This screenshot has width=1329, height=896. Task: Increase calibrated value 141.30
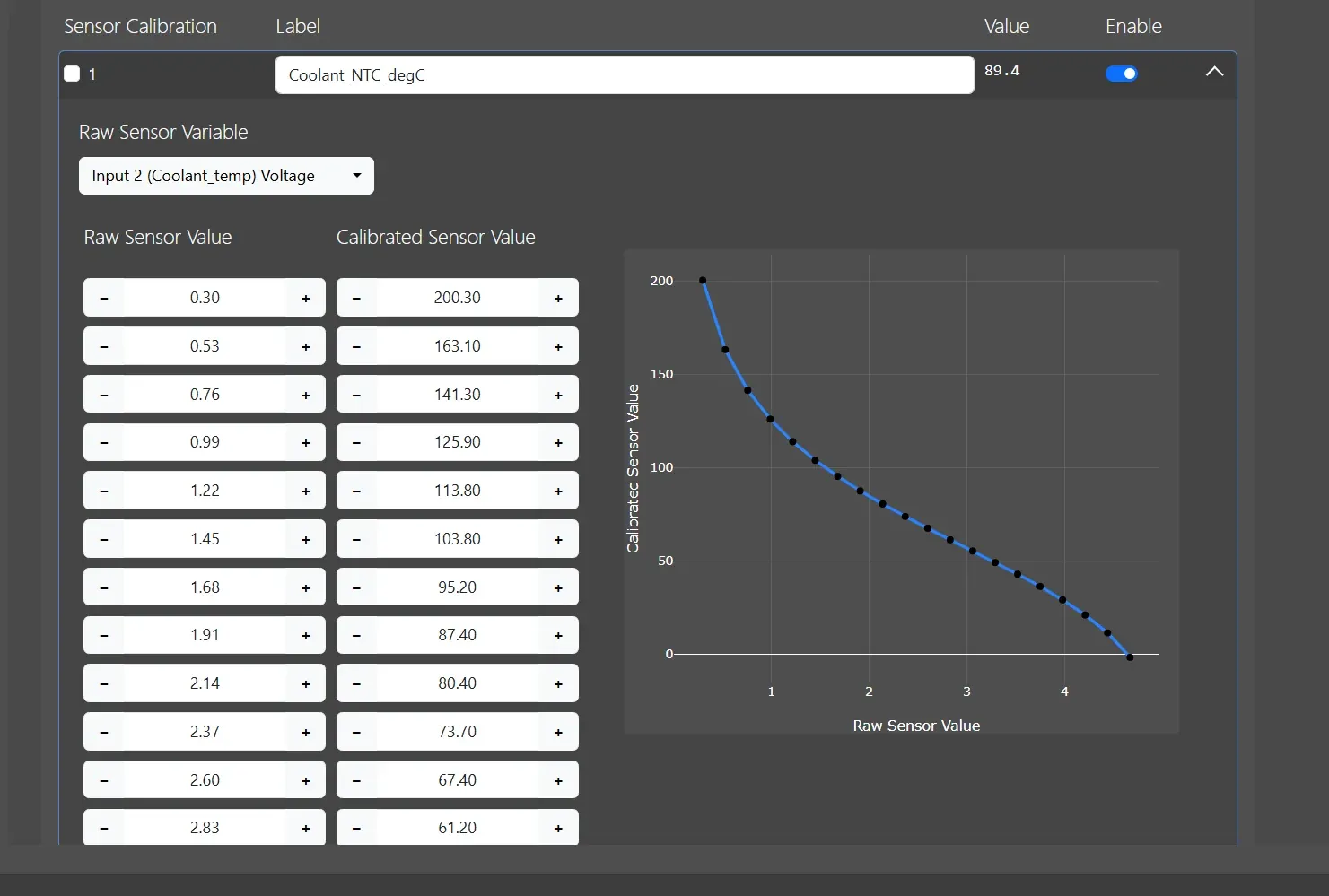point(558,395)
